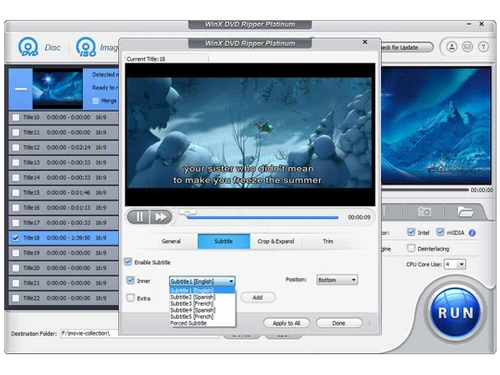Image resolution: width=500 pixels, height=375 pixels.
Task: Open the help question mark icon
Action: tap(483, 47)
